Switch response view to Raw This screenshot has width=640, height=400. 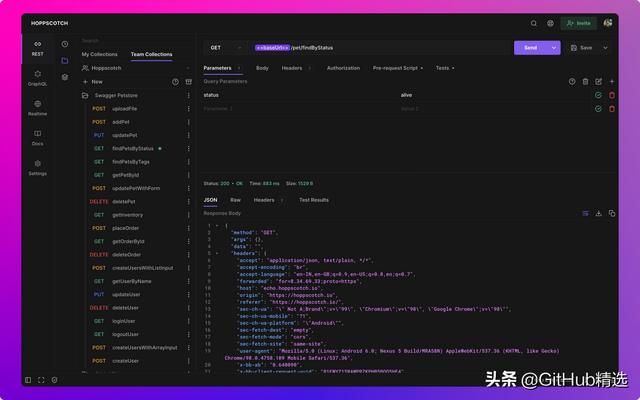[235, 200]
